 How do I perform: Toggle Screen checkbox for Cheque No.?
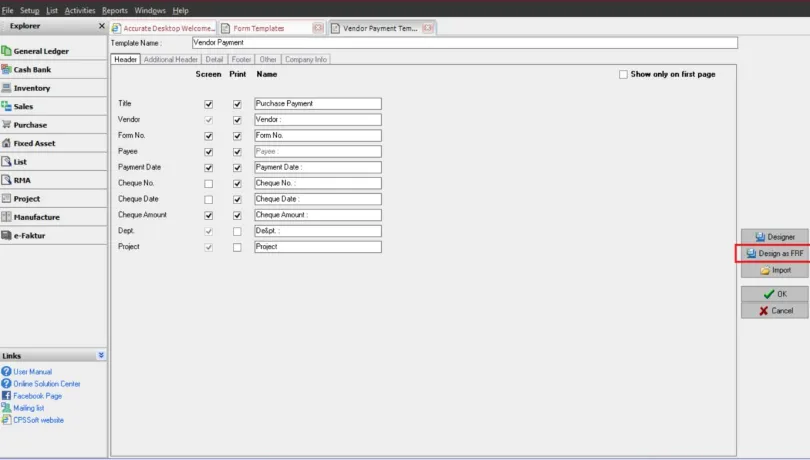[208, 183]
